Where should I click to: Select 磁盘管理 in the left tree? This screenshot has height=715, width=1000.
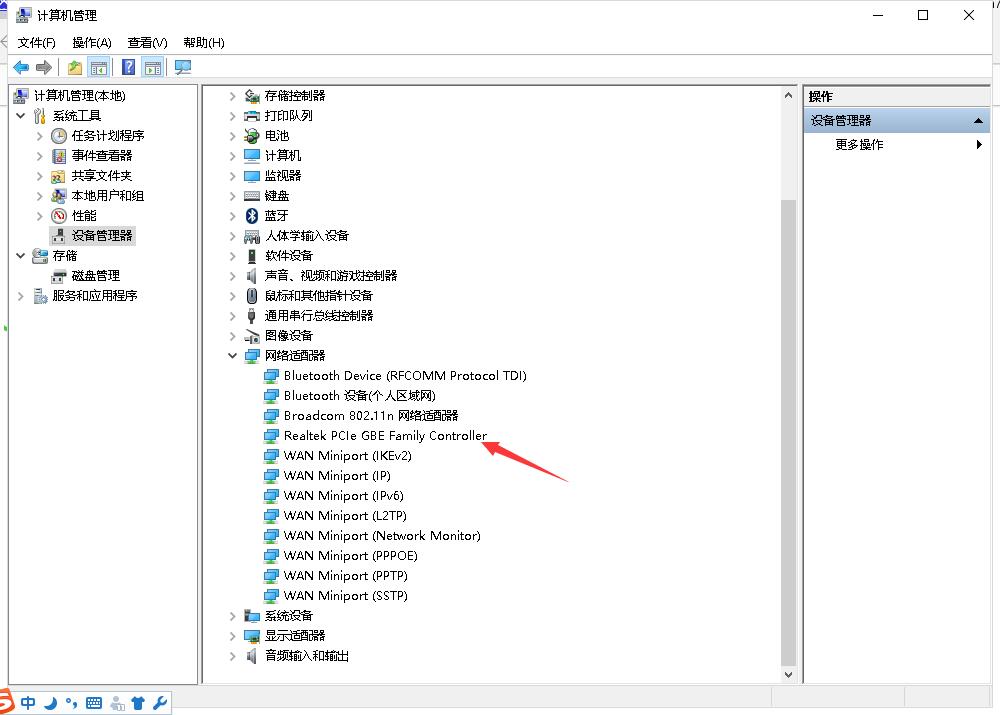coord(96,276)
